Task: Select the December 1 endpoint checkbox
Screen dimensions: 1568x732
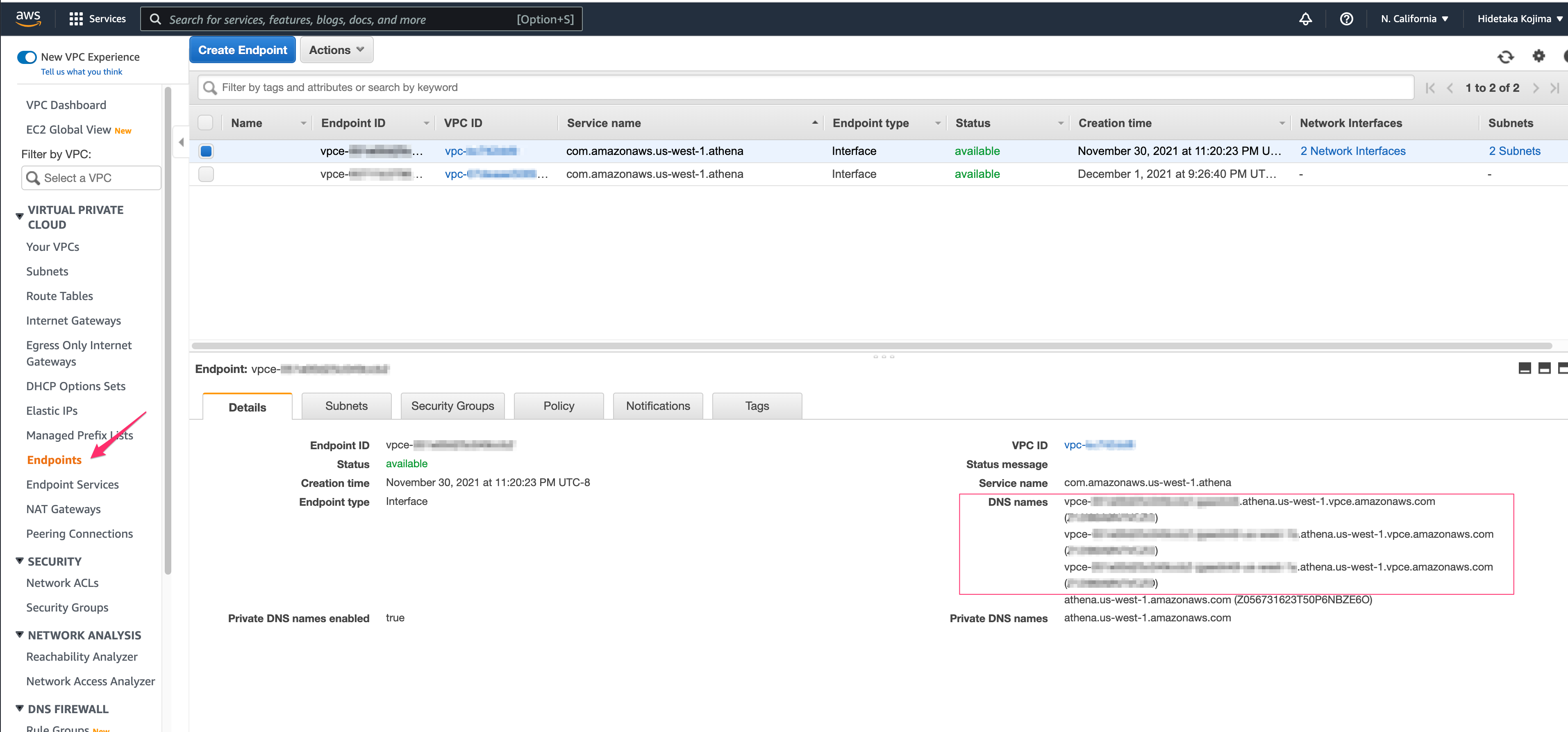Action: click(x=206, y=173)
